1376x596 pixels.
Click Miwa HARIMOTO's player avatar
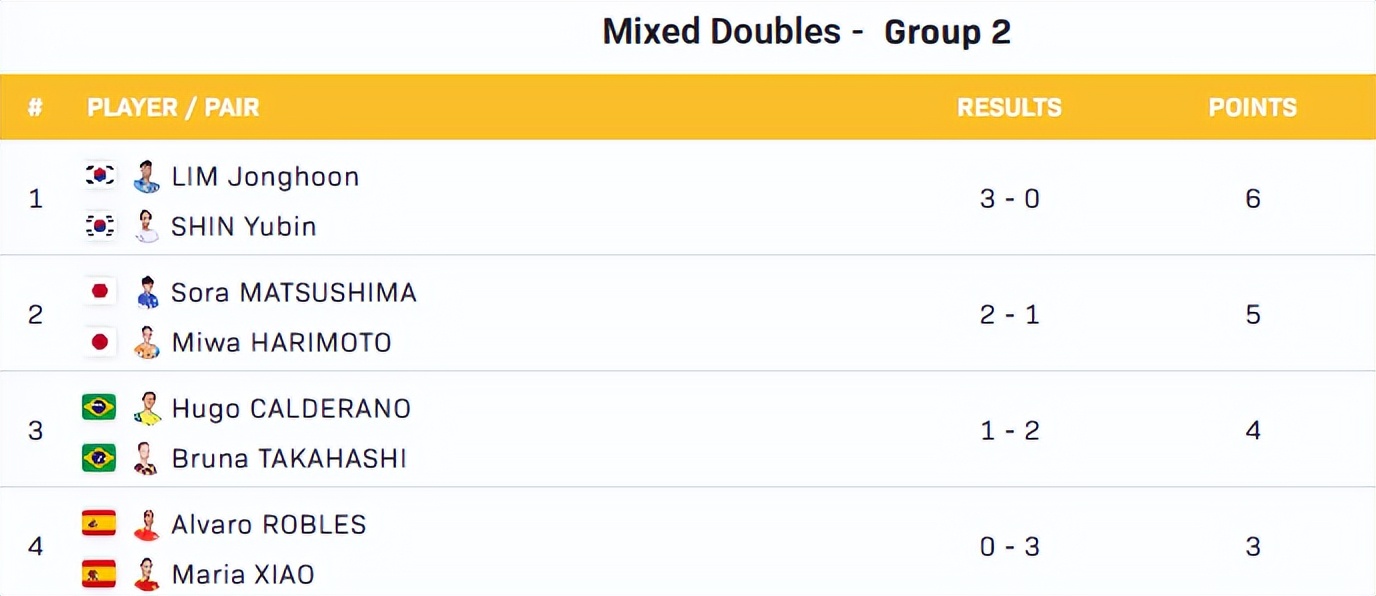pyautogui.click(x=147, y=342)
